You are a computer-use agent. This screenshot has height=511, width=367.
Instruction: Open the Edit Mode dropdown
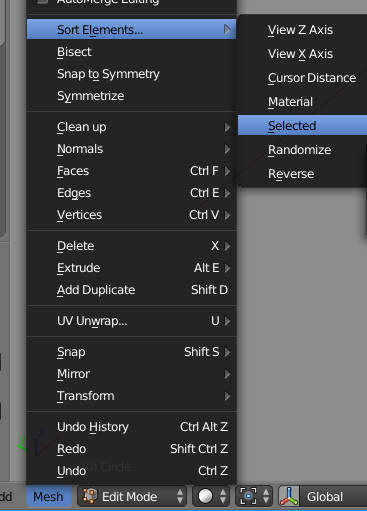pyautogui.click(x=132, y=497)
